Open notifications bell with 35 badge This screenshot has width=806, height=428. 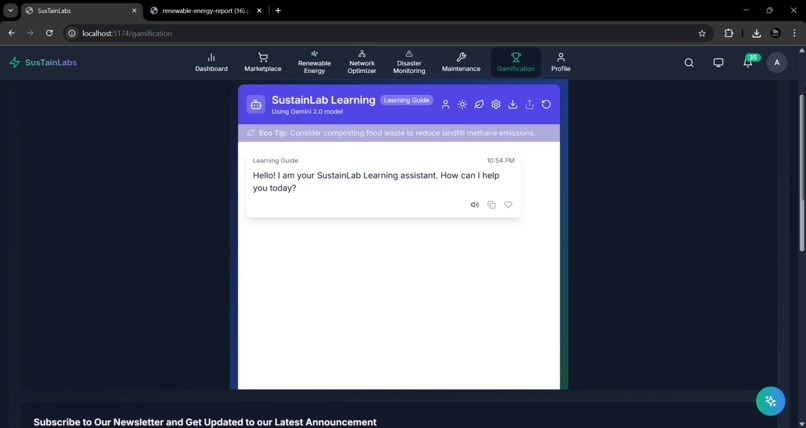pos(748,62)
